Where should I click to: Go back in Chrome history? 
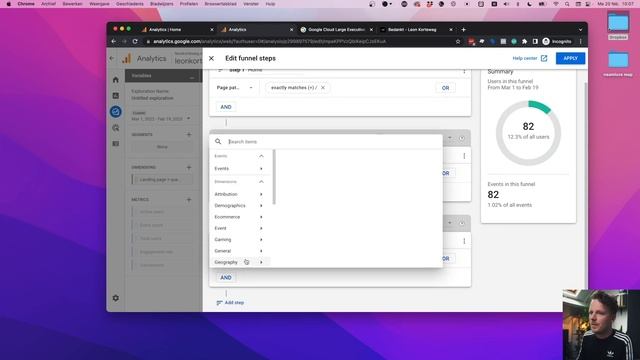coord(113,41)
